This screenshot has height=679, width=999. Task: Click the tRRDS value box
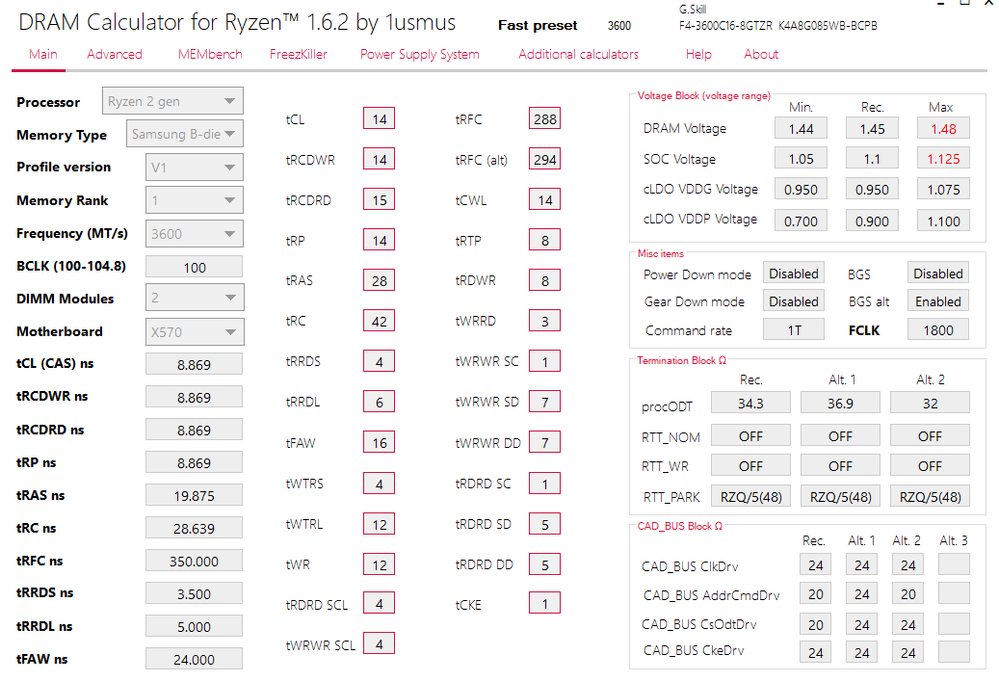tap(379, 362)
